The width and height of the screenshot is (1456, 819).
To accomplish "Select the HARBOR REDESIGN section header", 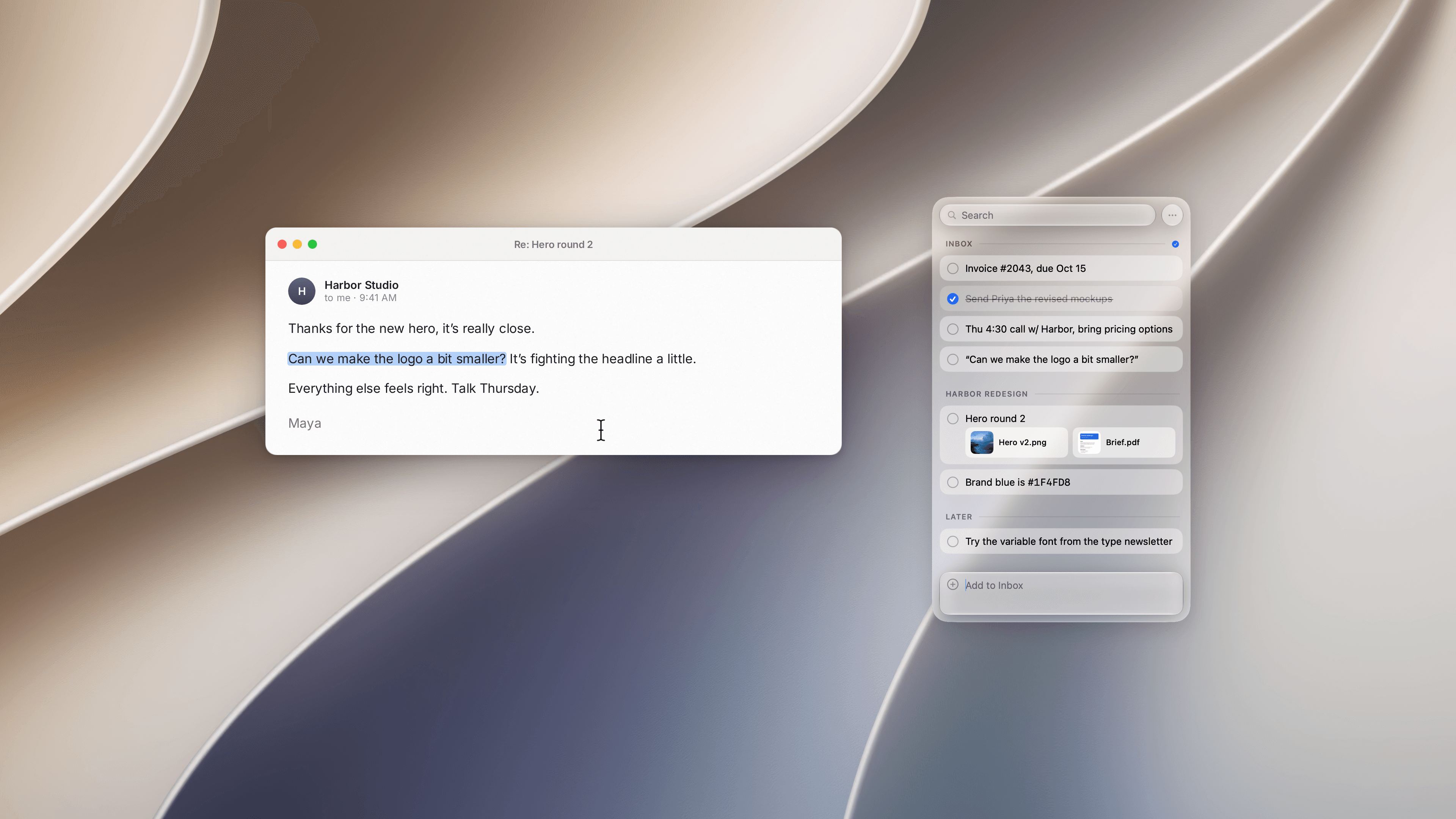I will pyautogui.click(x=986, y=394).
